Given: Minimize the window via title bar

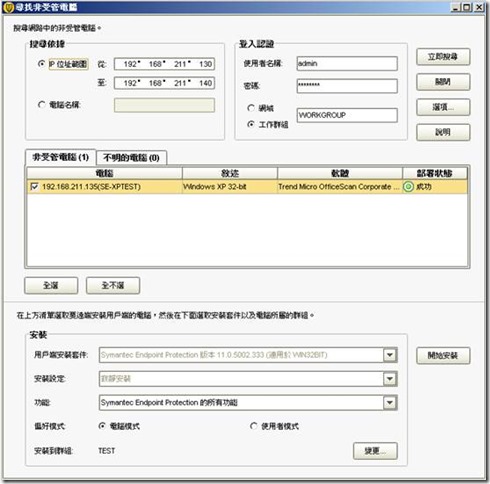Looking at the screenshot, I should pyautogui.click(x=456, y=7).
